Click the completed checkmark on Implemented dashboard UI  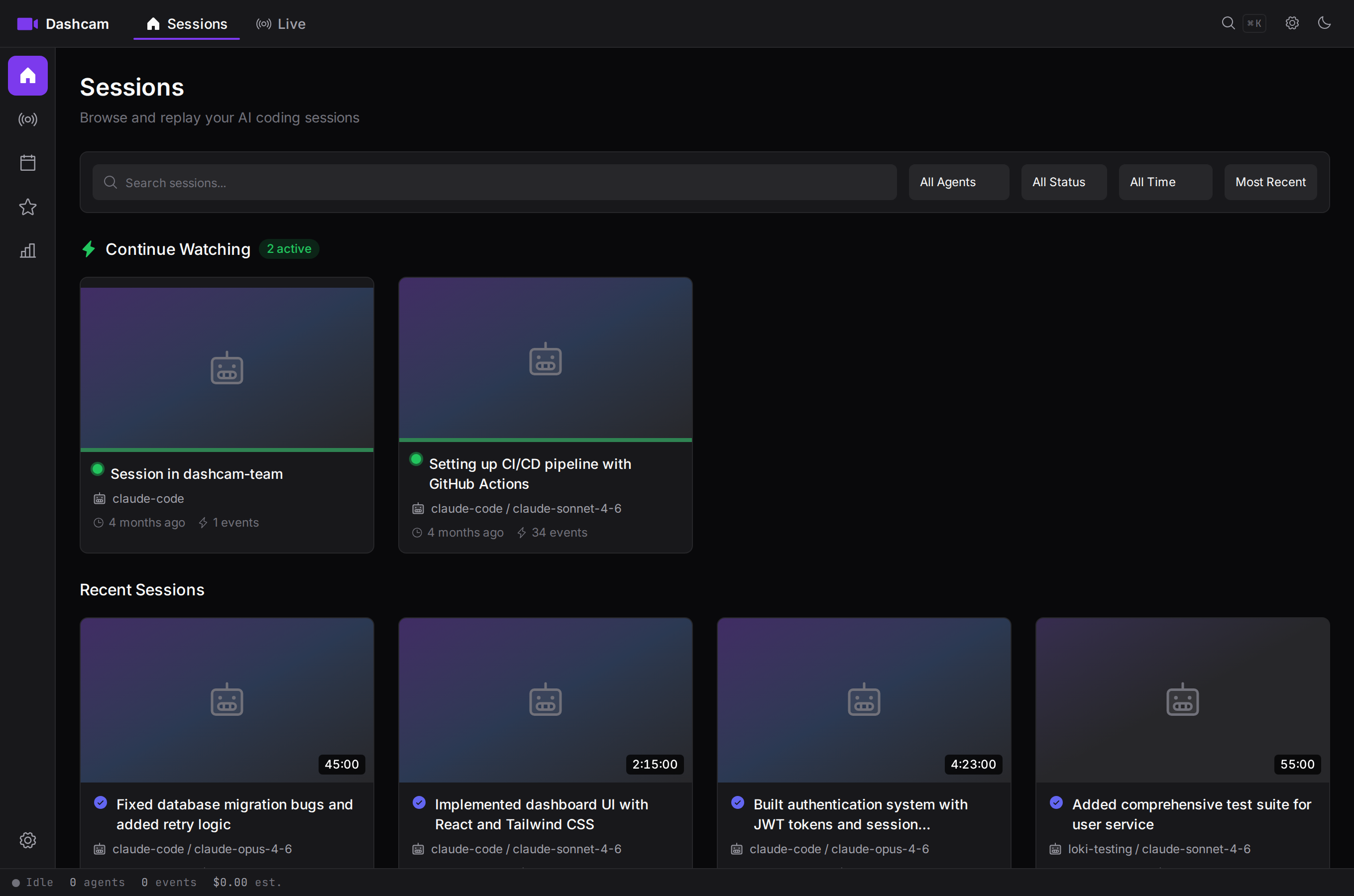point(419,802)
